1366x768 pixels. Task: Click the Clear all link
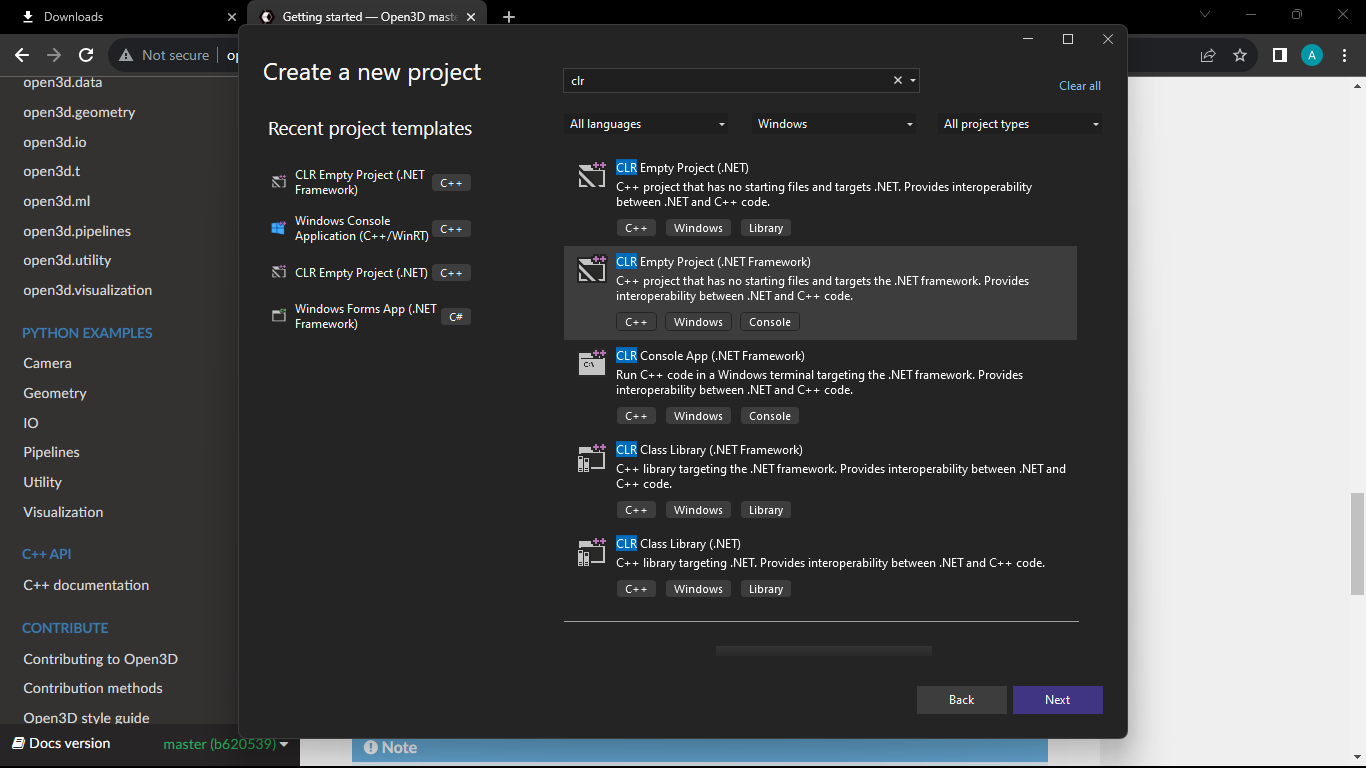(1080, 86)
